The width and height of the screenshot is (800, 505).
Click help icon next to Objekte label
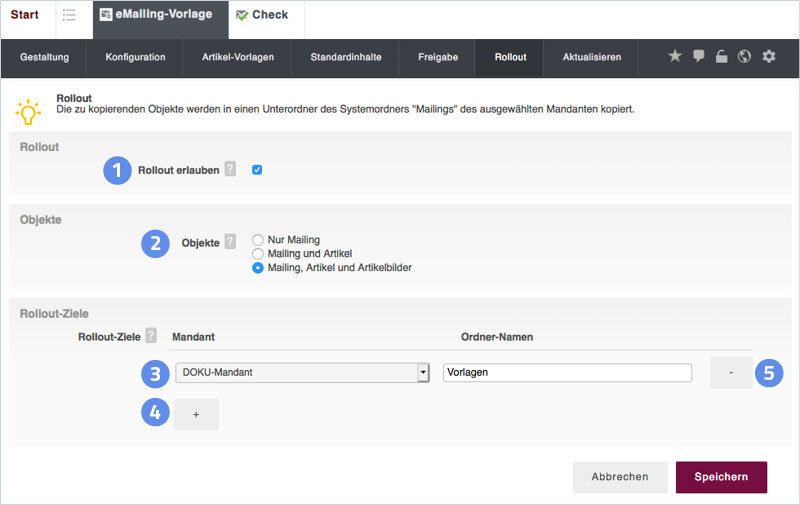pos(230,242)
